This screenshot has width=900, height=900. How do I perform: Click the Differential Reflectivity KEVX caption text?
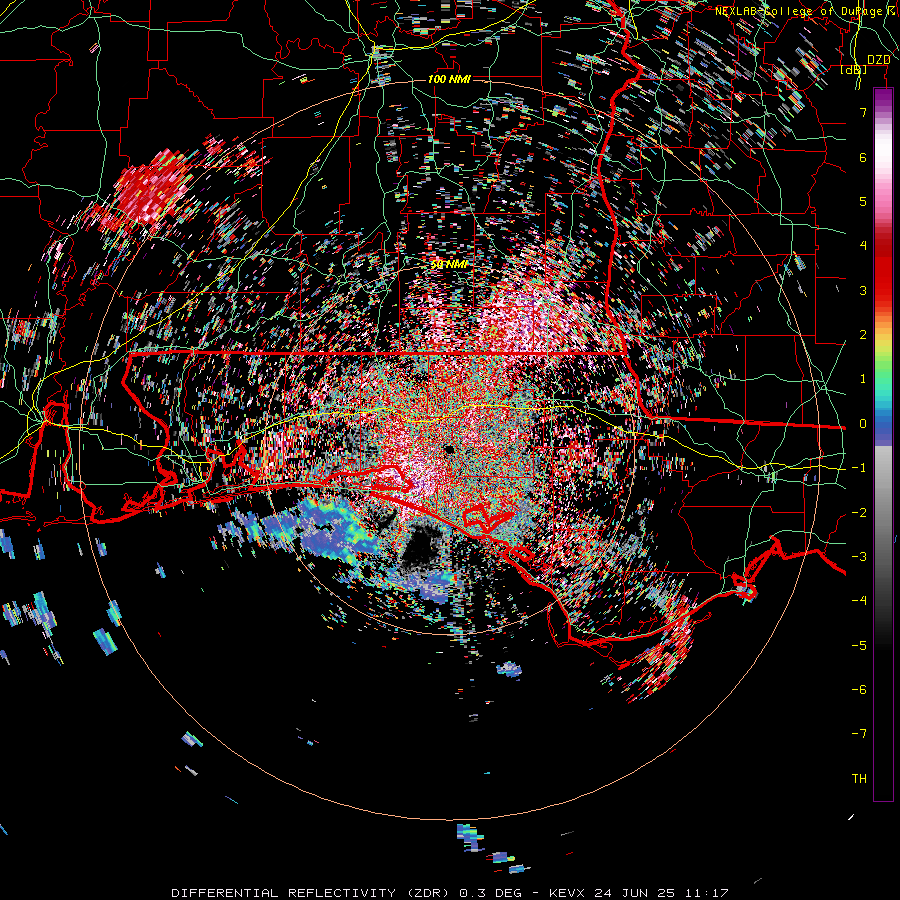pos(450,893)
